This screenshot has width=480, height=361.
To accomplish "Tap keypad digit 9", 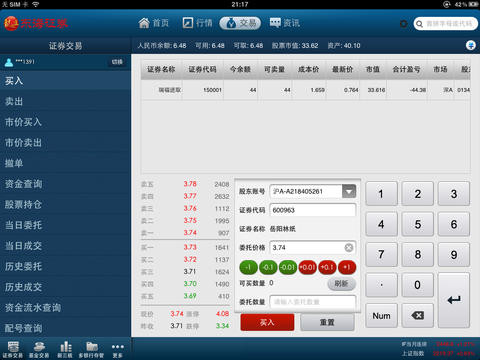I will pyautogui.click(x=454, y=255).
